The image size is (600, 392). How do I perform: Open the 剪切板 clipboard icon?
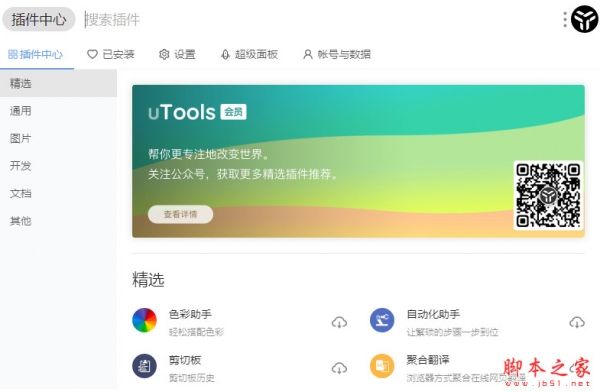(145, 366)
